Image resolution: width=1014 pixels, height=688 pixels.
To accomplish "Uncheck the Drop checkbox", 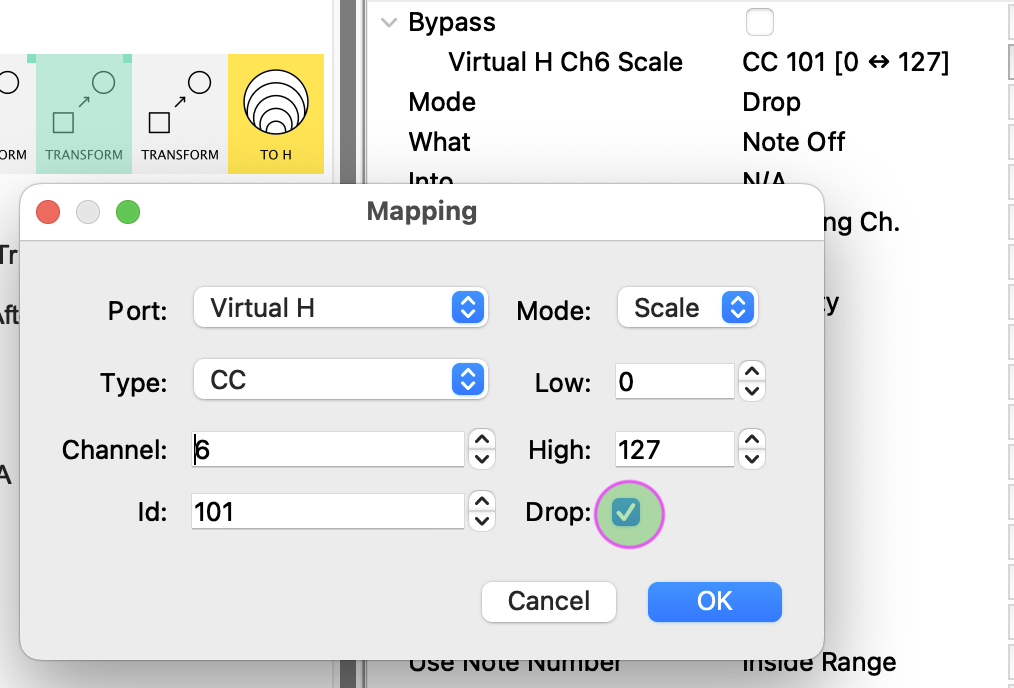I will (x=627, y=513).
